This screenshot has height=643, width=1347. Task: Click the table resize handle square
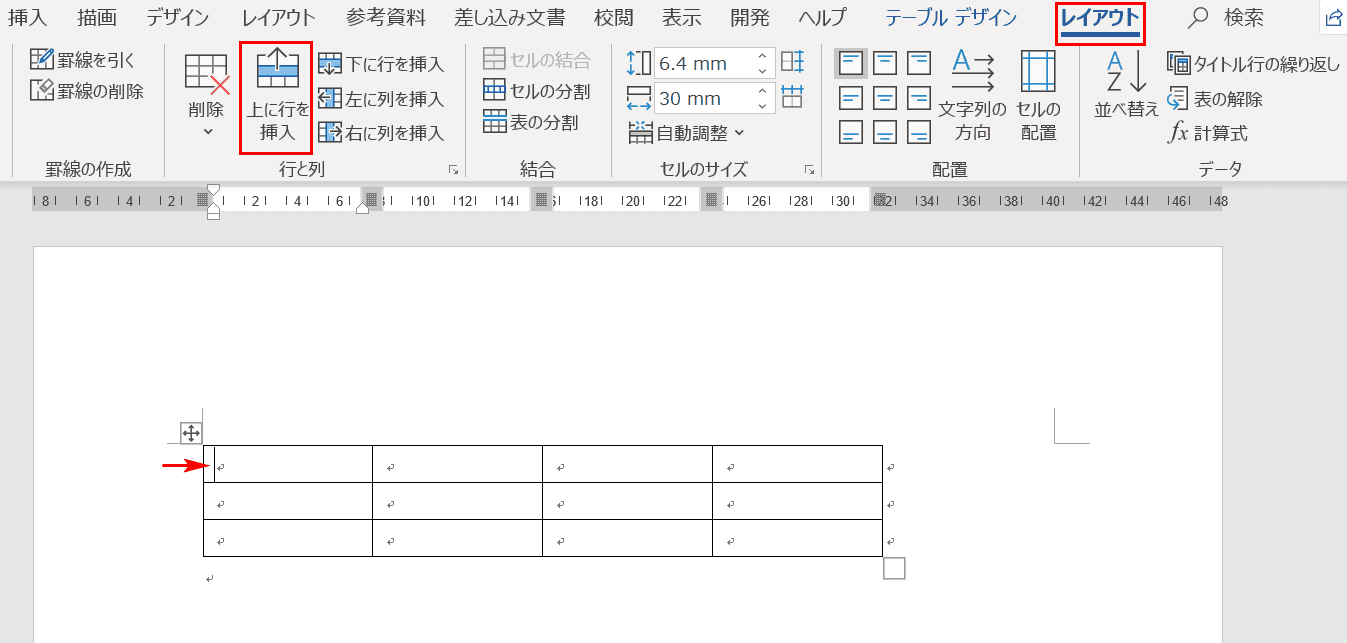895,568
